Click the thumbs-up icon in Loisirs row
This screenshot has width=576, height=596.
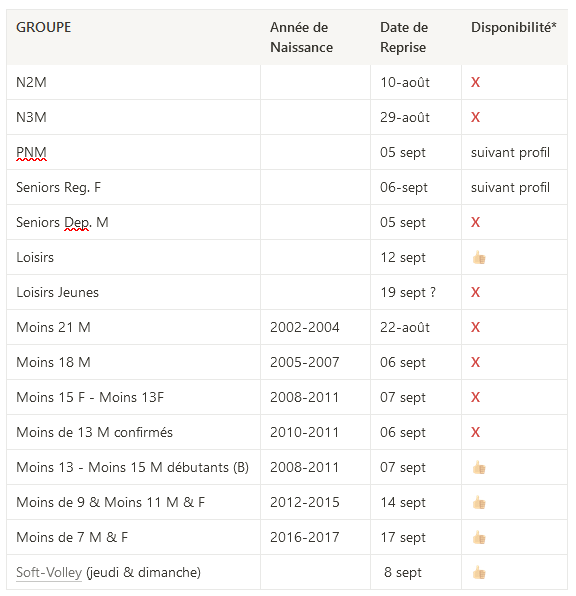pyautogui.click(x=479, y=258)
